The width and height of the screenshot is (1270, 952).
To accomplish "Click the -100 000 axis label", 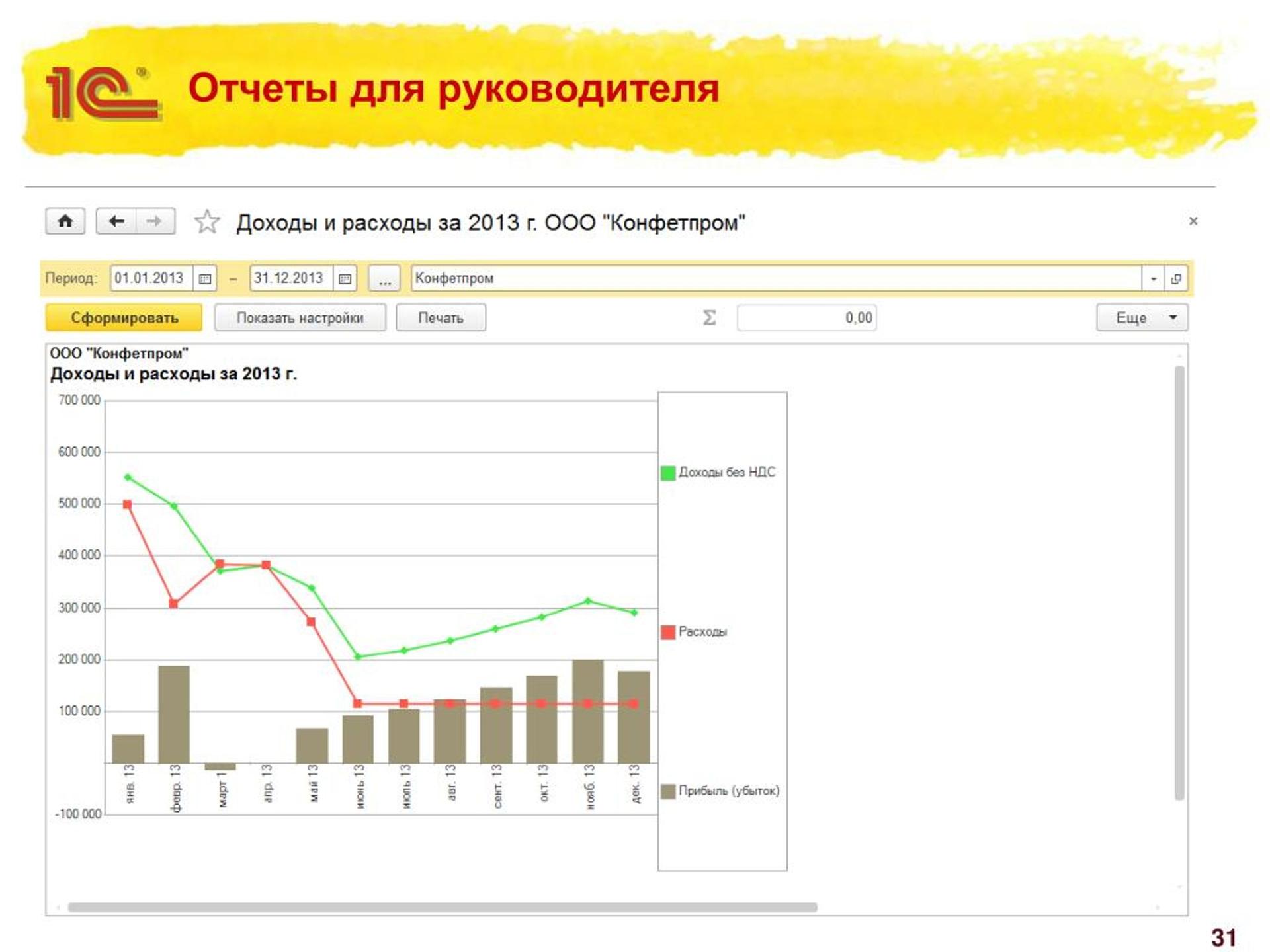I will pos(78,814).
